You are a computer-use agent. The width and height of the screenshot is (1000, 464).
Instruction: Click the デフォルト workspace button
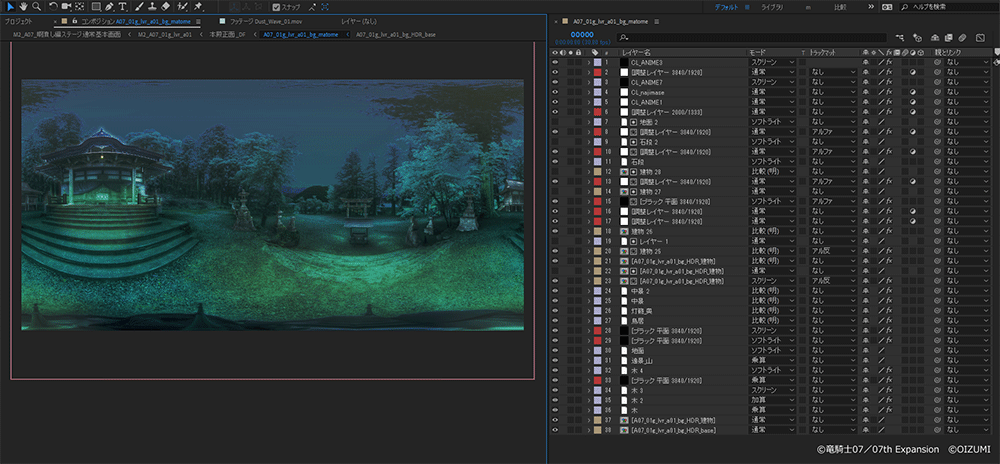point(726,7)
